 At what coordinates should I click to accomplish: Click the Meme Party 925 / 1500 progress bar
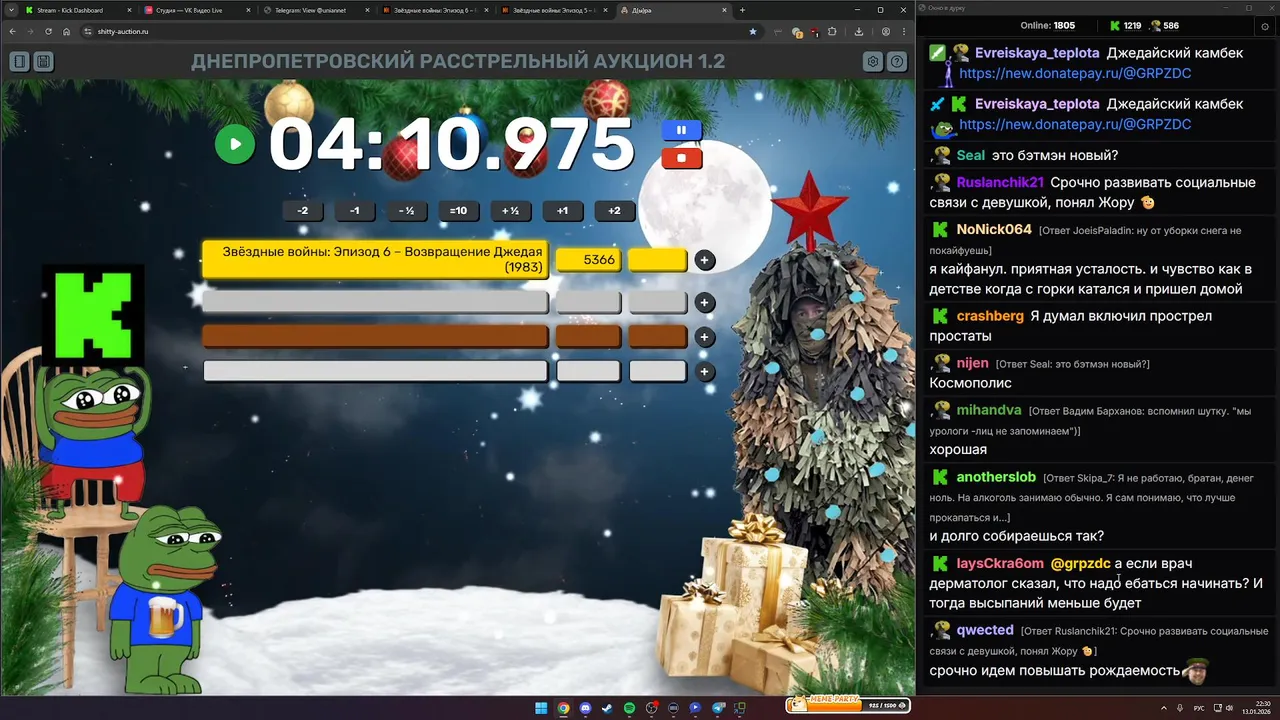(x=848, y=704)
